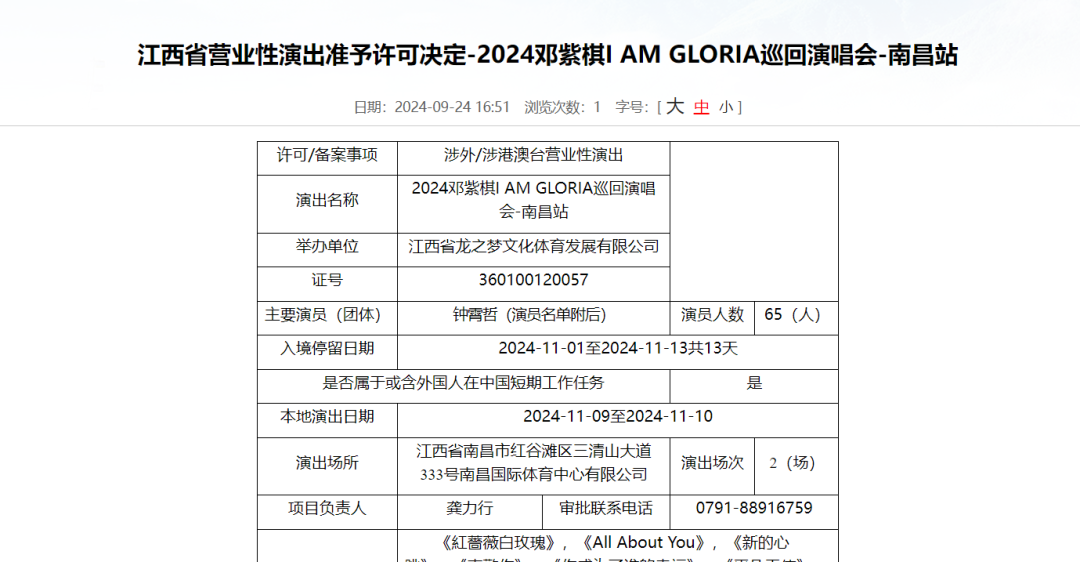The image size is (1080, 562).
Task: Choose the small font size 小
Action: pos(726,107)
